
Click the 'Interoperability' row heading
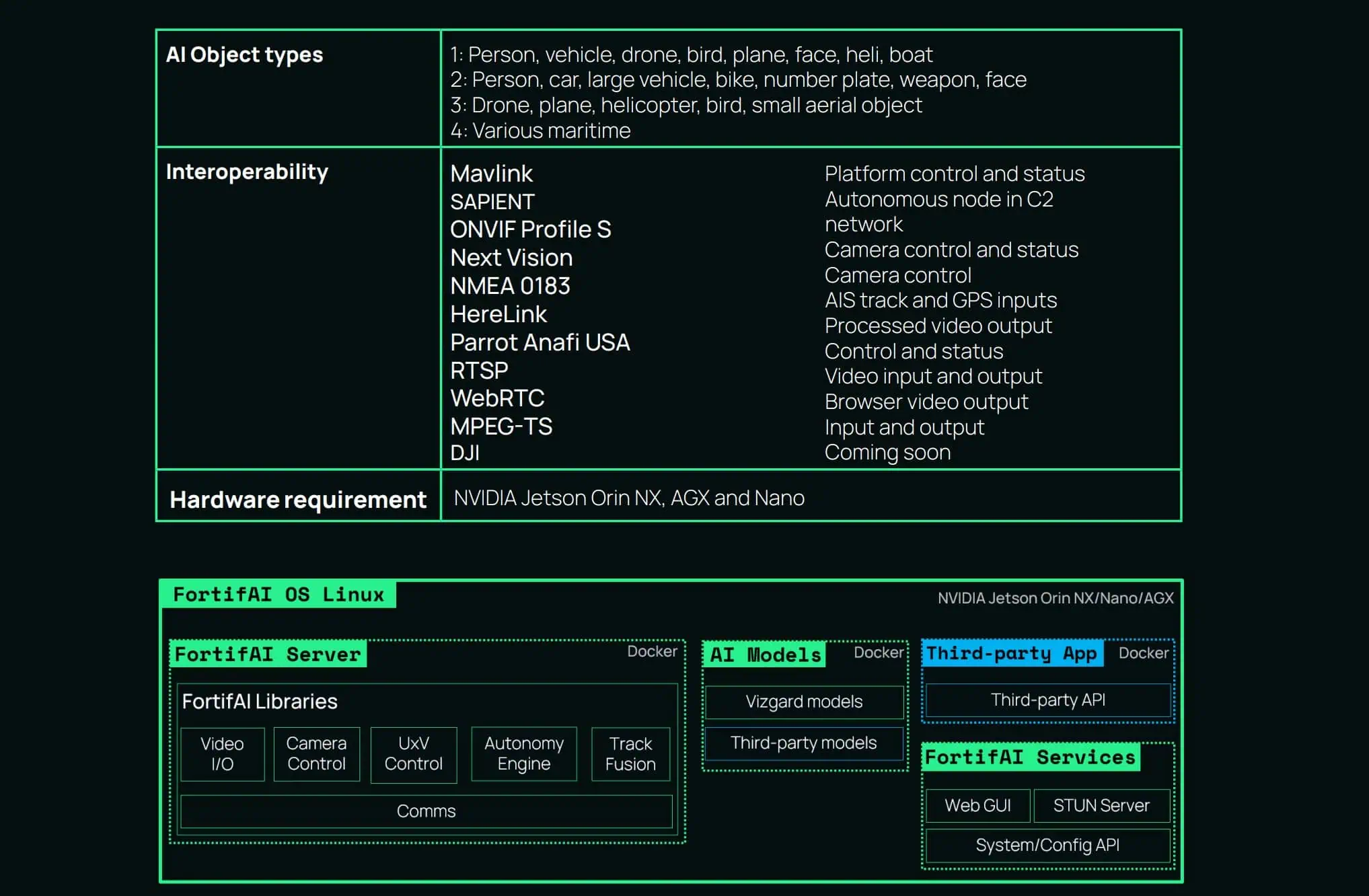coord(247,172)
